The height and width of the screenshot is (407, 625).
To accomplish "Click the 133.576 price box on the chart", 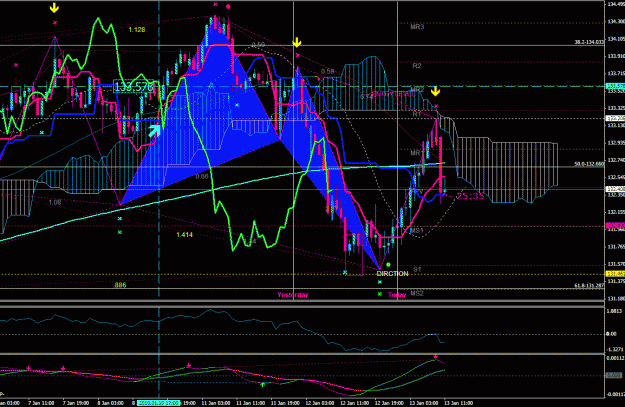I will tap(134, 87).
